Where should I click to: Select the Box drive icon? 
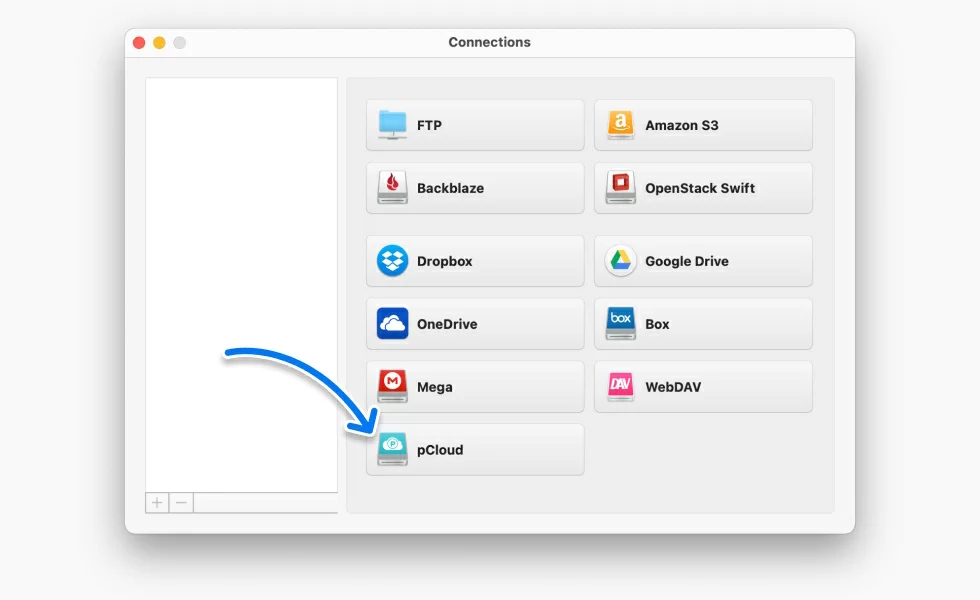(620, 324)
